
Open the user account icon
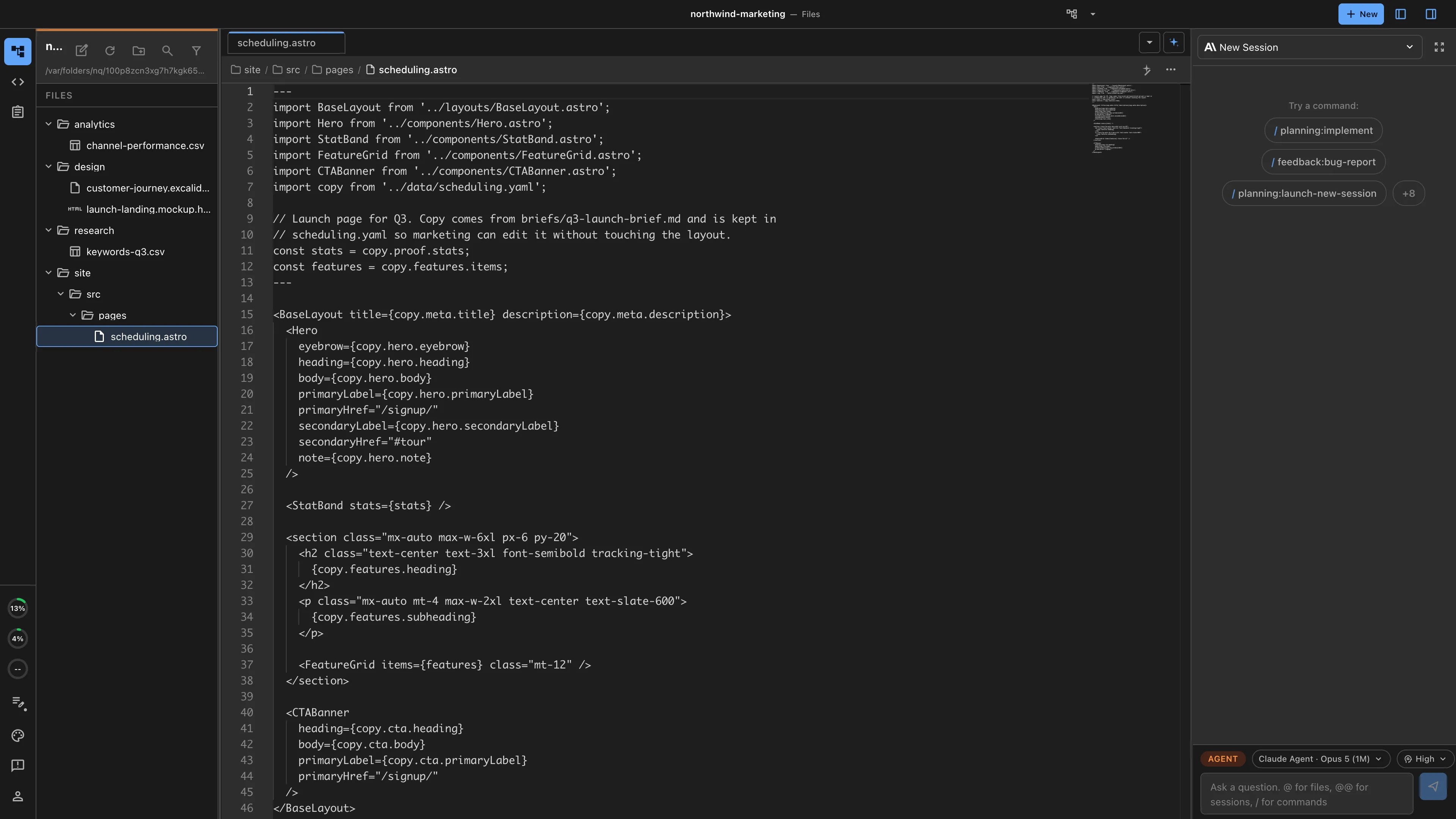click(17, 796)
